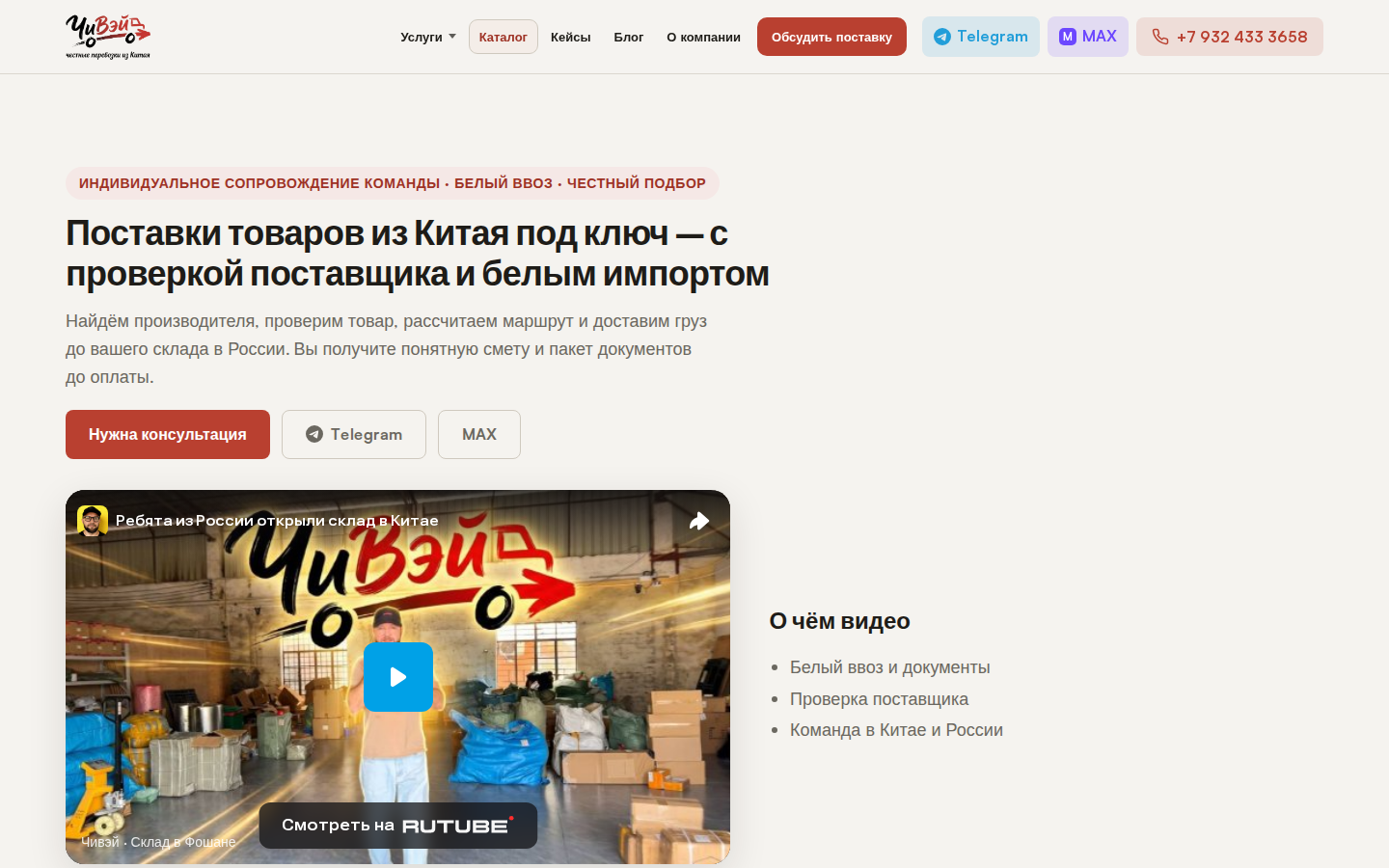Click list item Команда в Китае и России
The width and height of the screenshot is (1389, 868).
(x=897, y=730)
